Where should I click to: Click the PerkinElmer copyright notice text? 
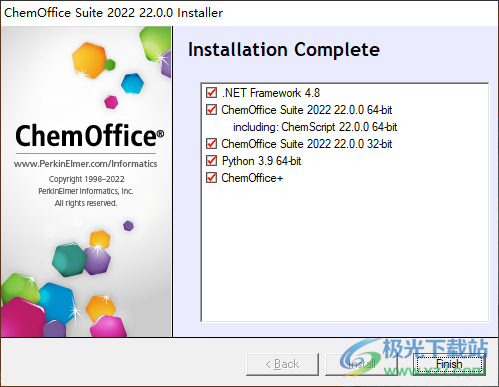point(86,191)
